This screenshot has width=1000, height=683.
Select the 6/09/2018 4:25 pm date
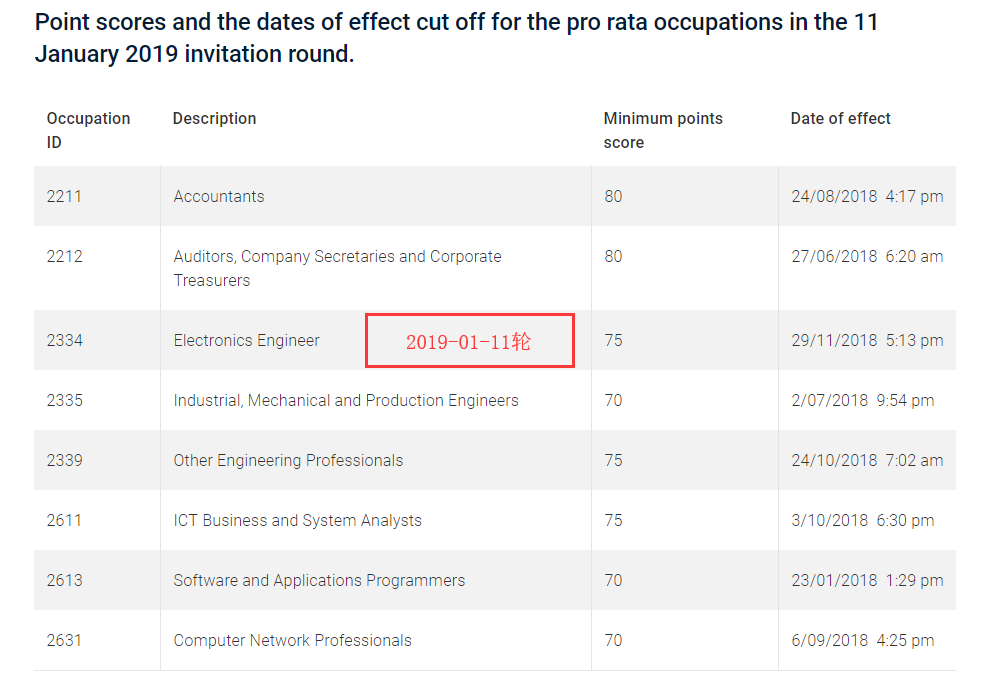[862, 640]
